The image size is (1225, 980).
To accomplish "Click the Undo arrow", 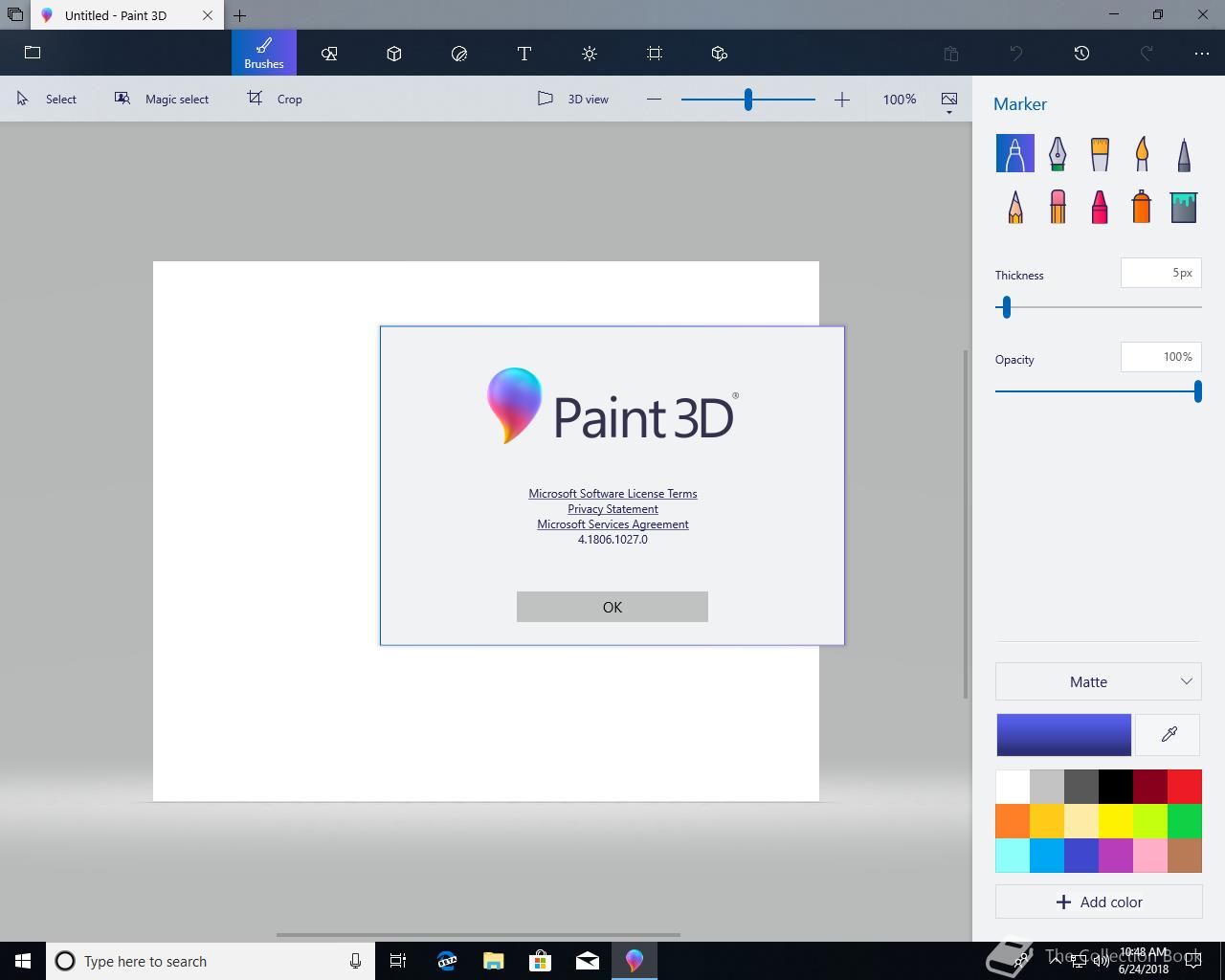I will [1016, 54].
